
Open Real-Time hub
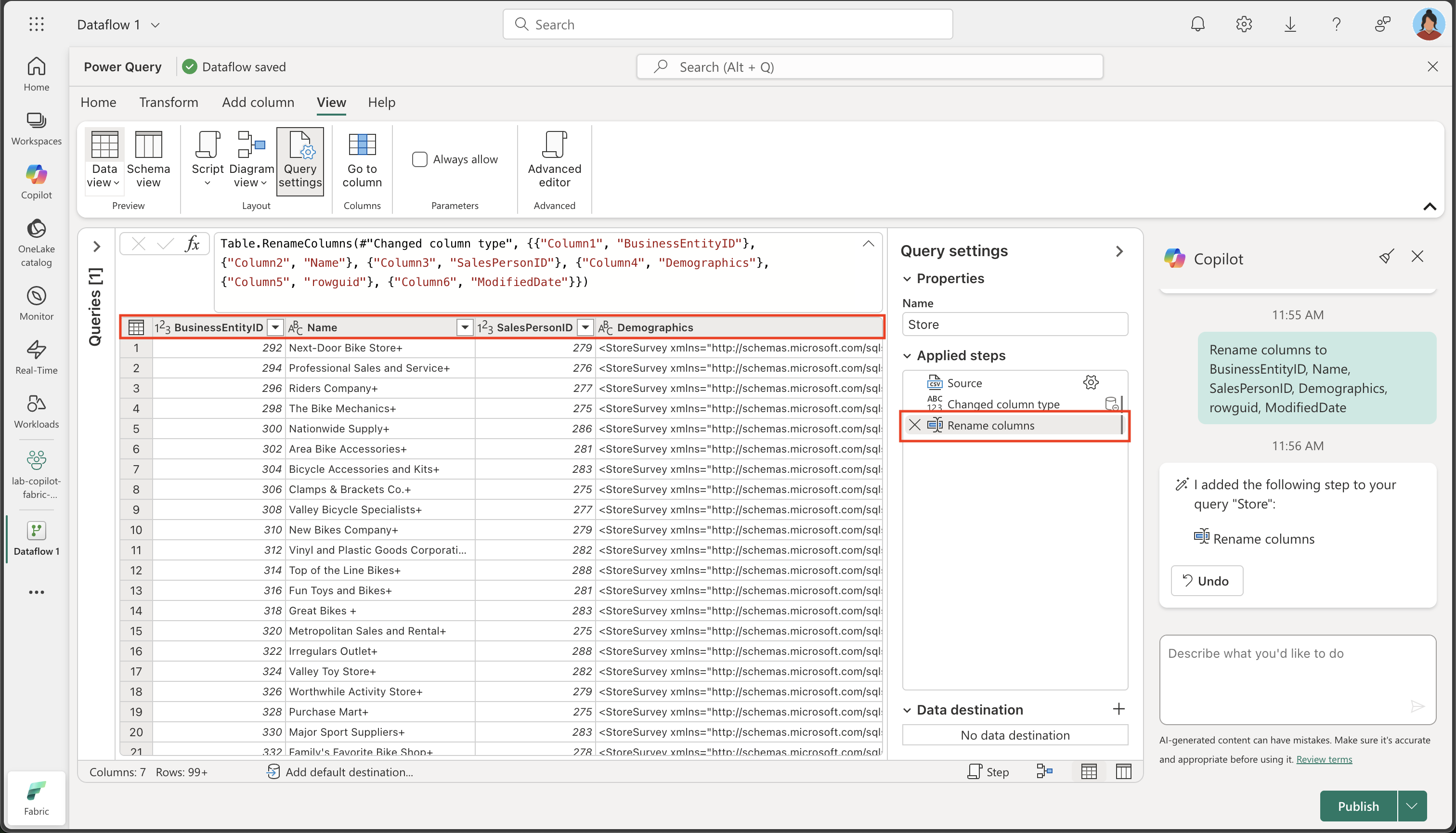(x=37, y=358)
